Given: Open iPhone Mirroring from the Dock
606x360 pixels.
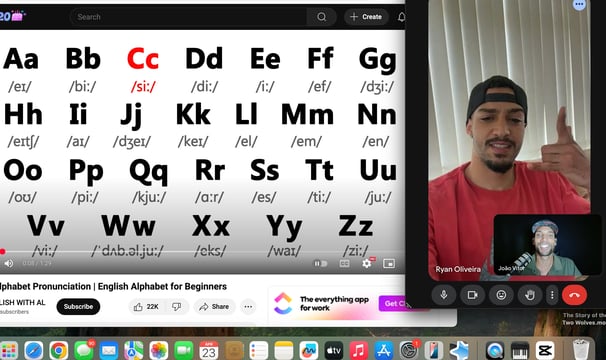Looking at the screenshot, I should (433, 351).
